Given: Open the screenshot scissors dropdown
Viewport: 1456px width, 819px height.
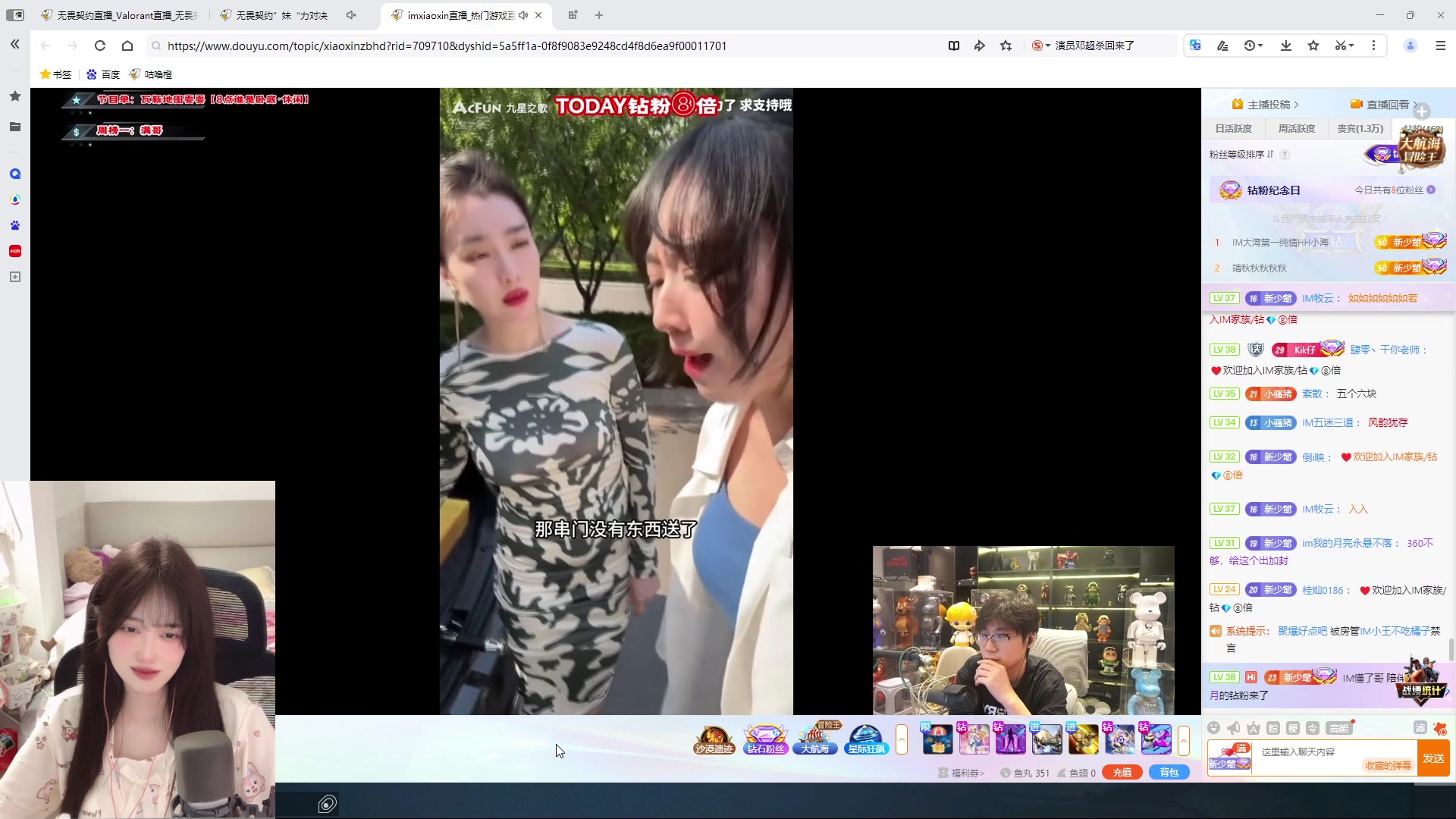Looking at the screenshot, I should tap(1345, 45).
